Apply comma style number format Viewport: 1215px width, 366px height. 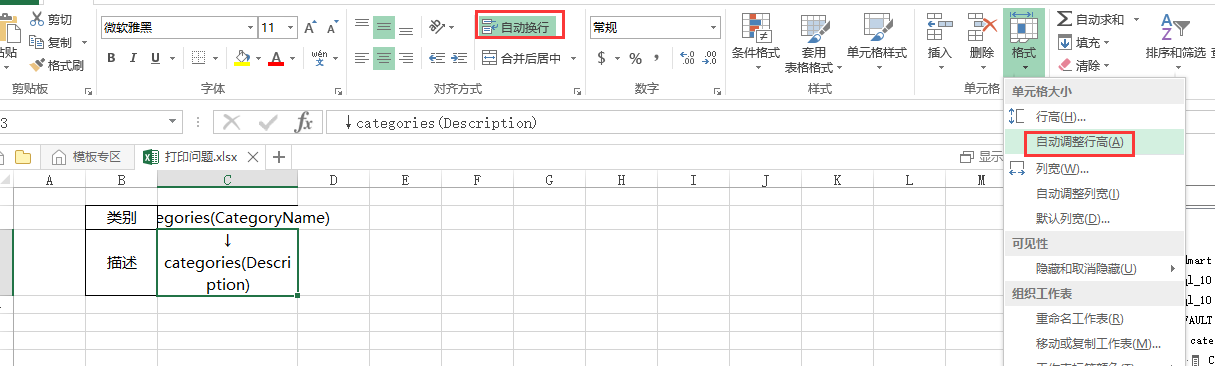657,58
